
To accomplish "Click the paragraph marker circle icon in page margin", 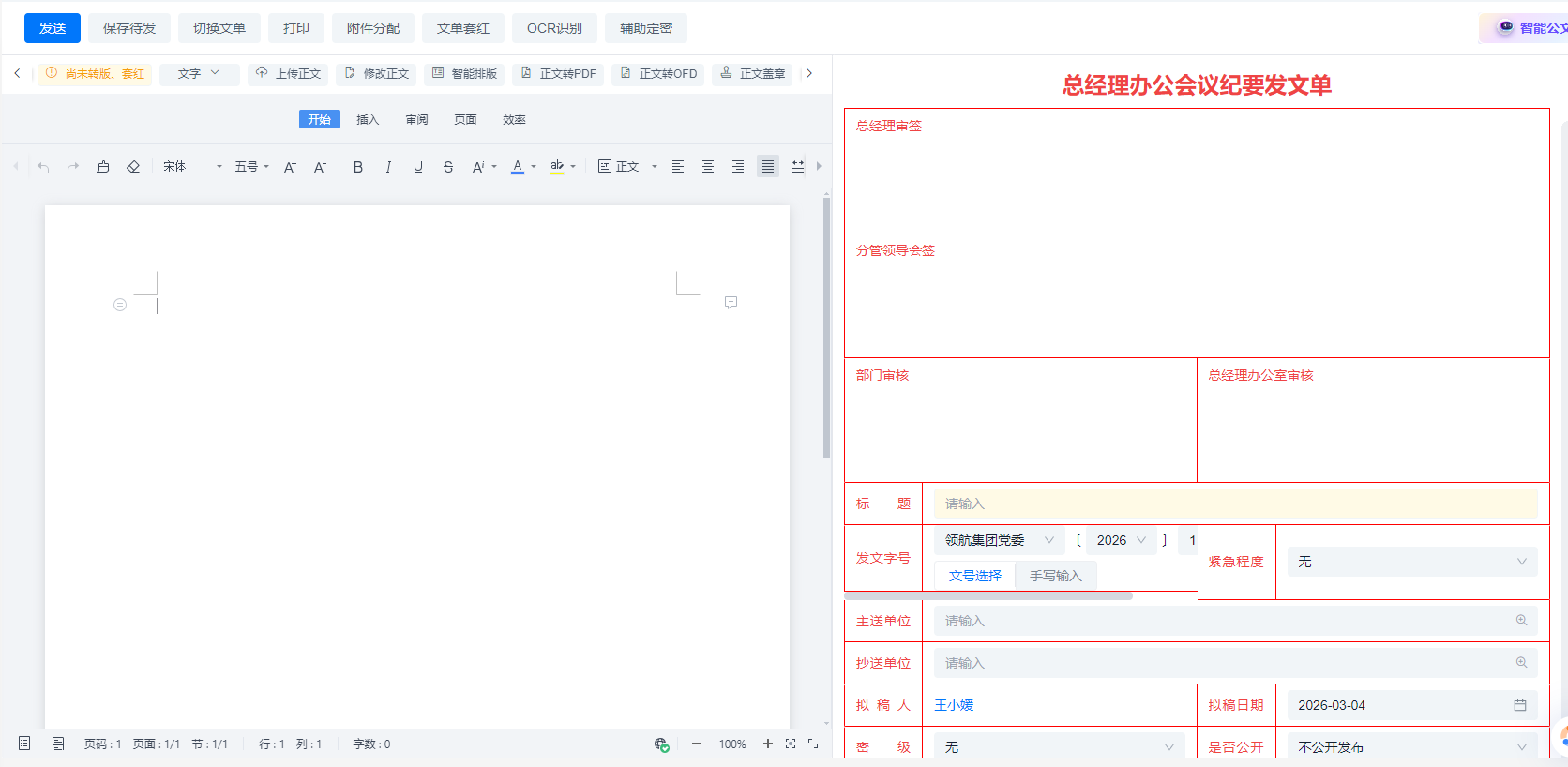I will tap(120, 305).
